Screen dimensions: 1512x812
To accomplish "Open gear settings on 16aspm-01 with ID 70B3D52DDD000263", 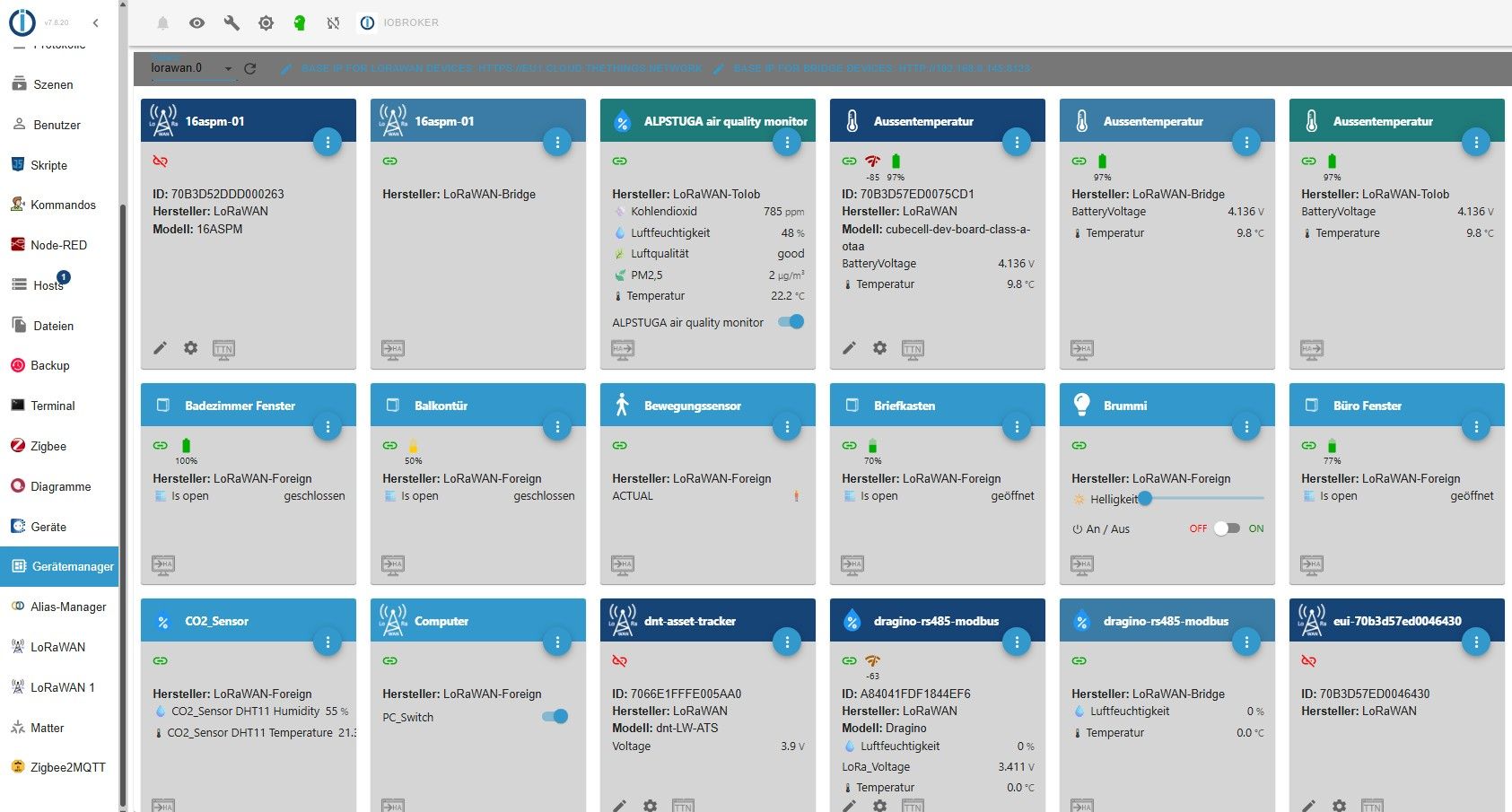I will pos(190,348).
